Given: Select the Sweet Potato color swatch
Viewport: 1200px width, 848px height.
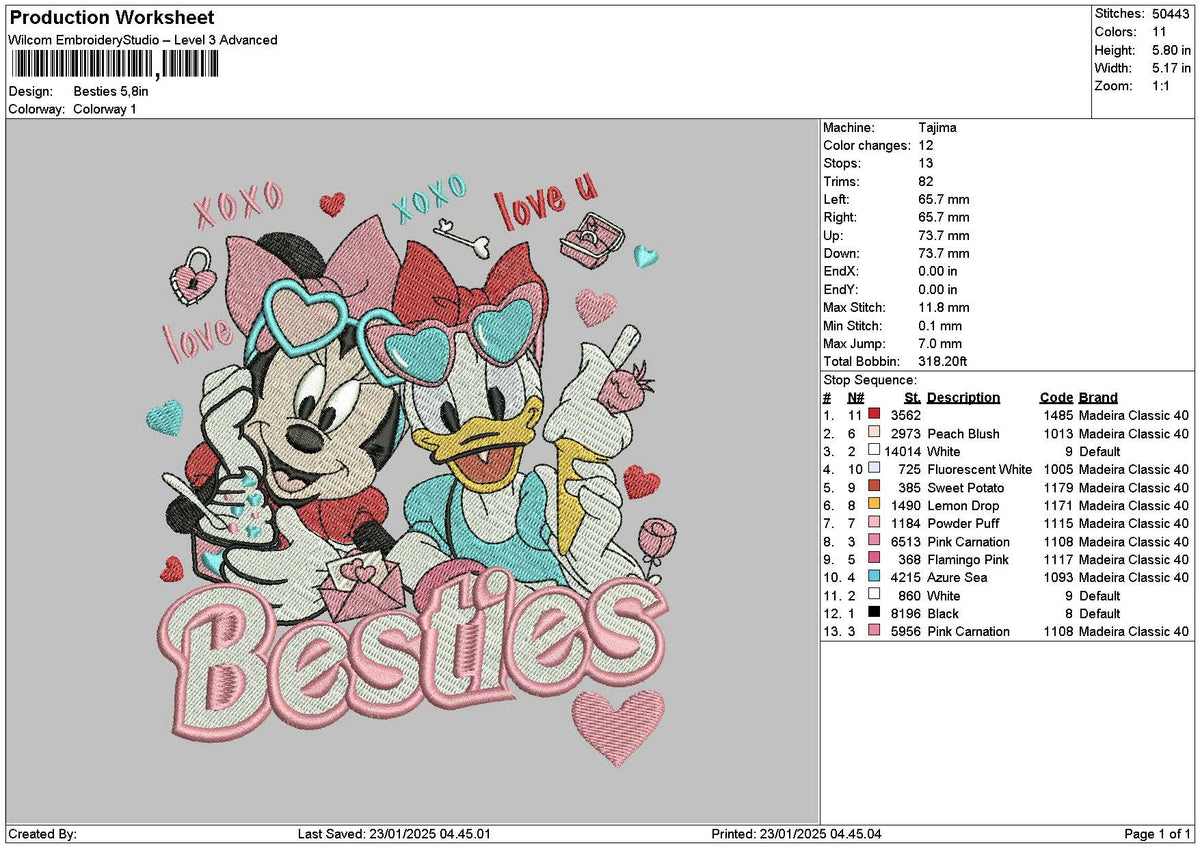Looking at the screenshot, I should (874, 486).
